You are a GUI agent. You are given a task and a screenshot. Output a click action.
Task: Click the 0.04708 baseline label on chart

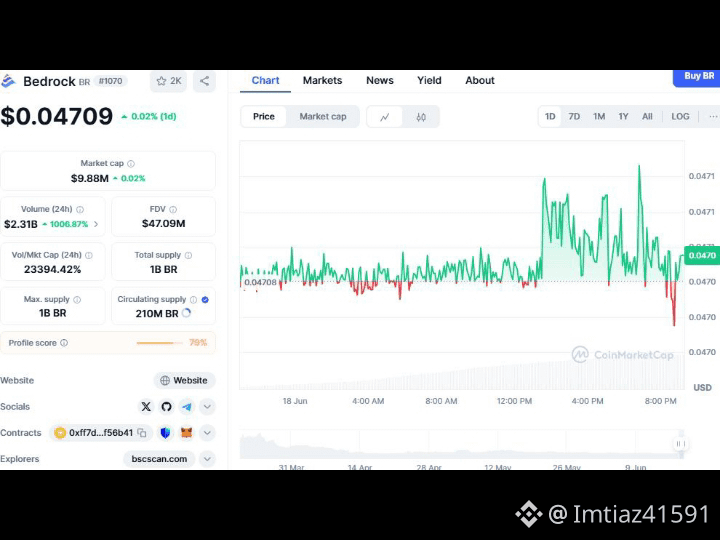[x=260, y=282]
